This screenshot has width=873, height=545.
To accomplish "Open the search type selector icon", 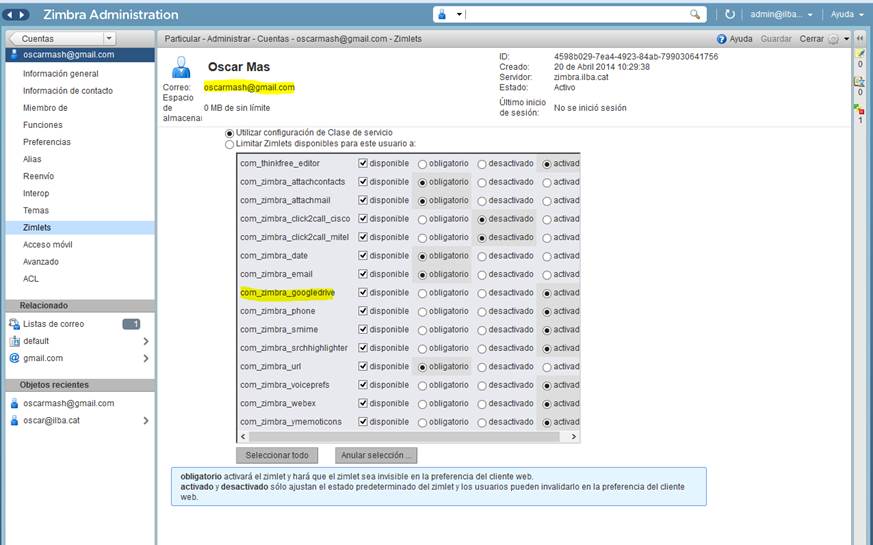I will pos(442,14).
